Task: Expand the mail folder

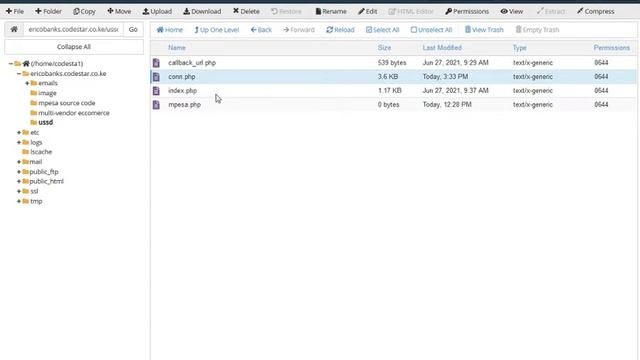Action: [19, 162]
